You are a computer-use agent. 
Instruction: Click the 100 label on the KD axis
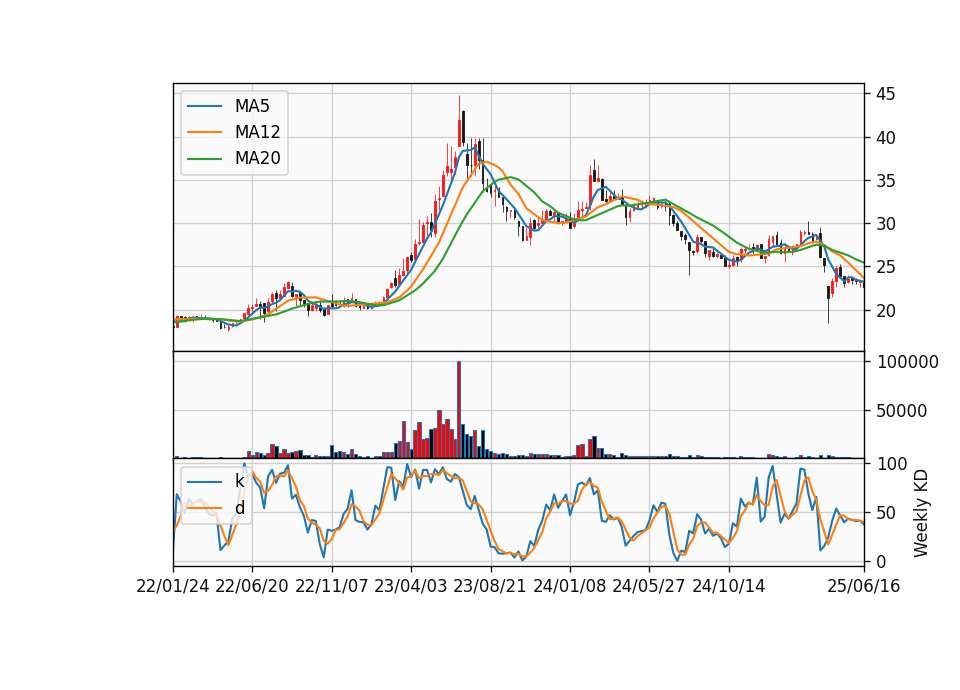pyautogui.click(x=891, y=464)
